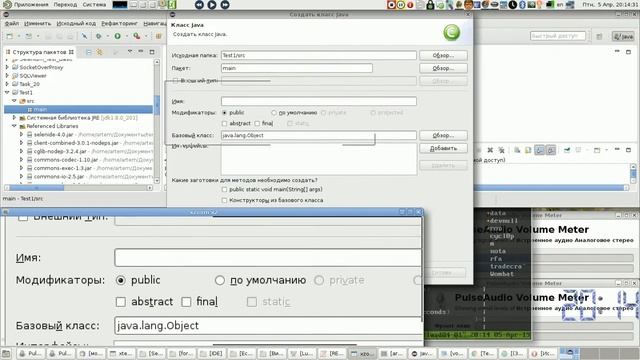Click package explorer scrollbar down arrow
The image size is (640, 360).
[x=157, y=180]
